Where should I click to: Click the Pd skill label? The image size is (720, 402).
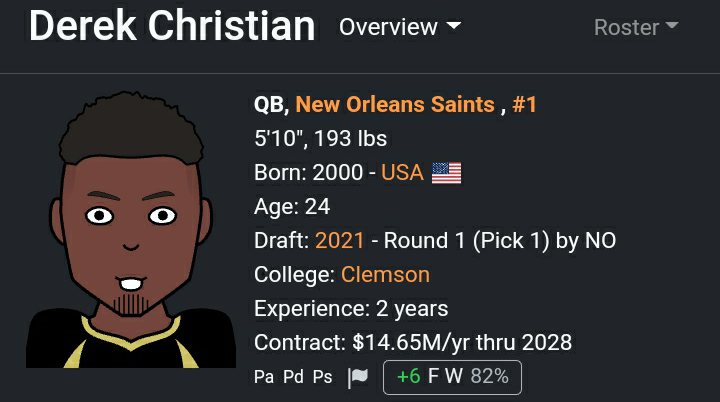tap(293, 377)
